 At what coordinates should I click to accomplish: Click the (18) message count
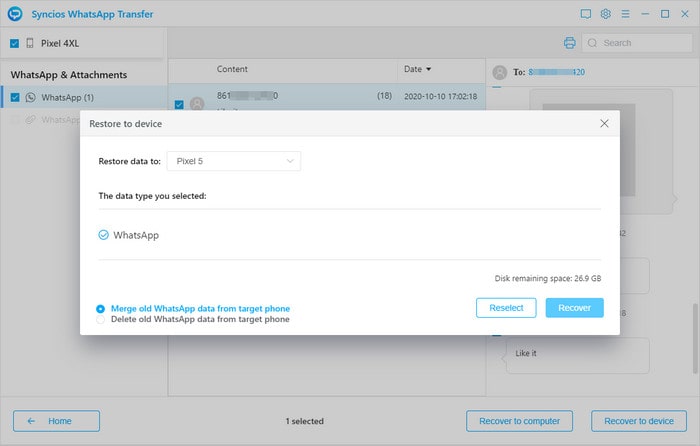click(384, 96)
